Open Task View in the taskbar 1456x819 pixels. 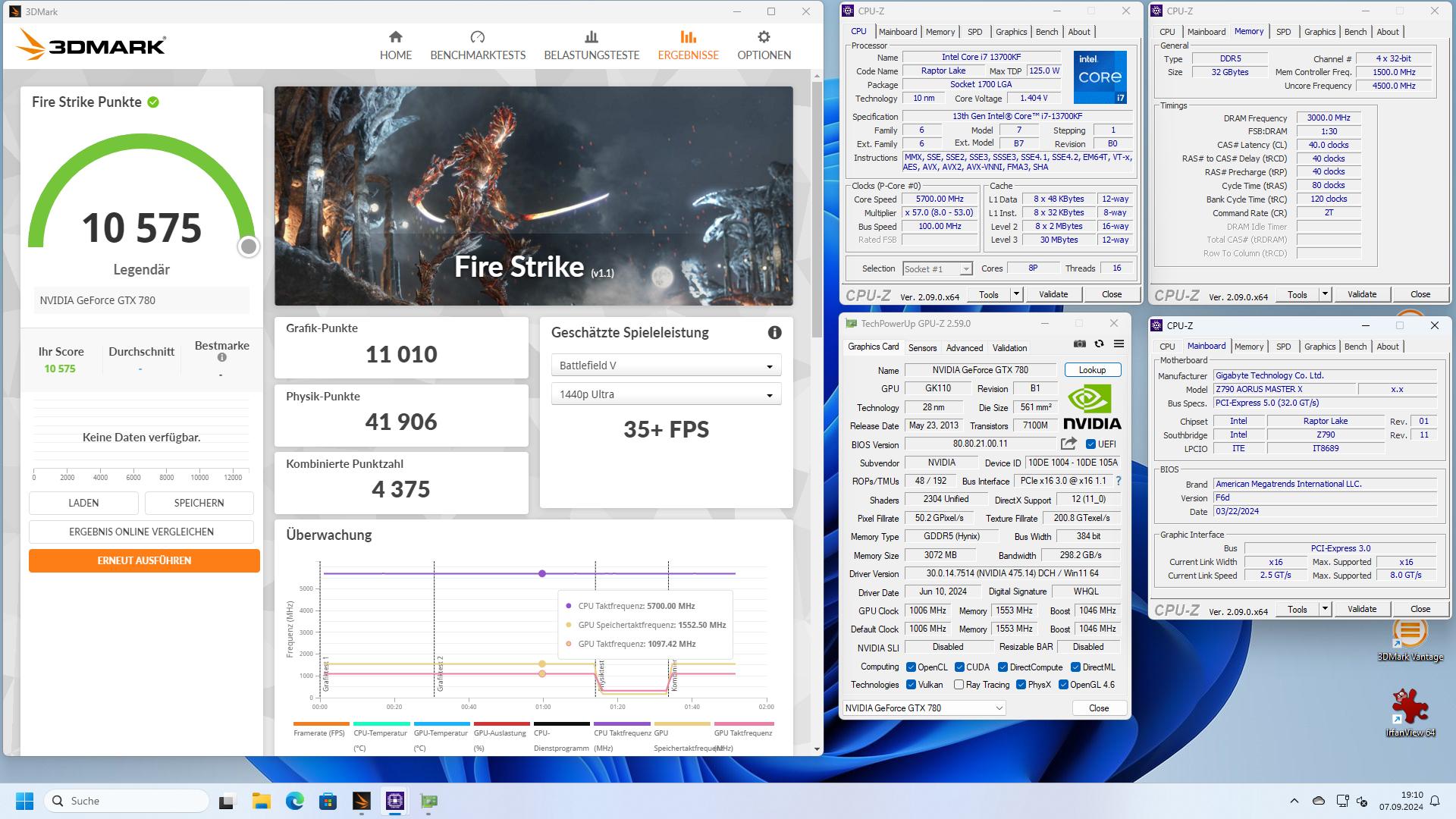[x=227, y=801]
